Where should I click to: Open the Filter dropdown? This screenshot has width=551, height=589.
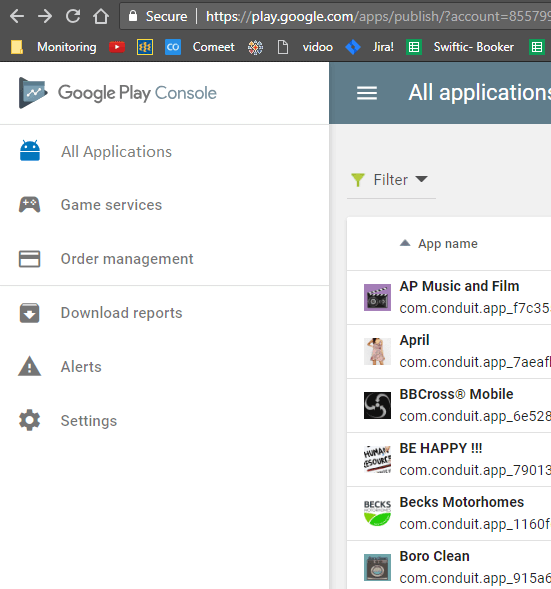(391, 180)
